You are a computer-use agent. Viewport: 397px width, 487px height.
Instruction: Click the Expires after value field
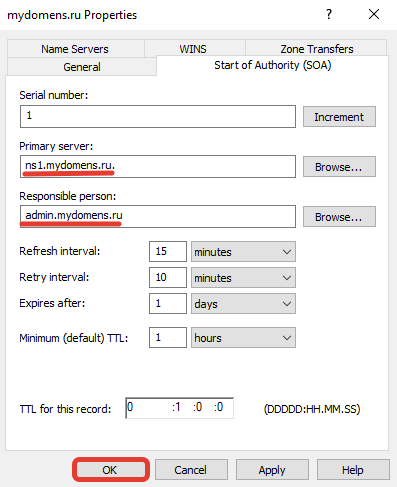[x=168, y=303]
